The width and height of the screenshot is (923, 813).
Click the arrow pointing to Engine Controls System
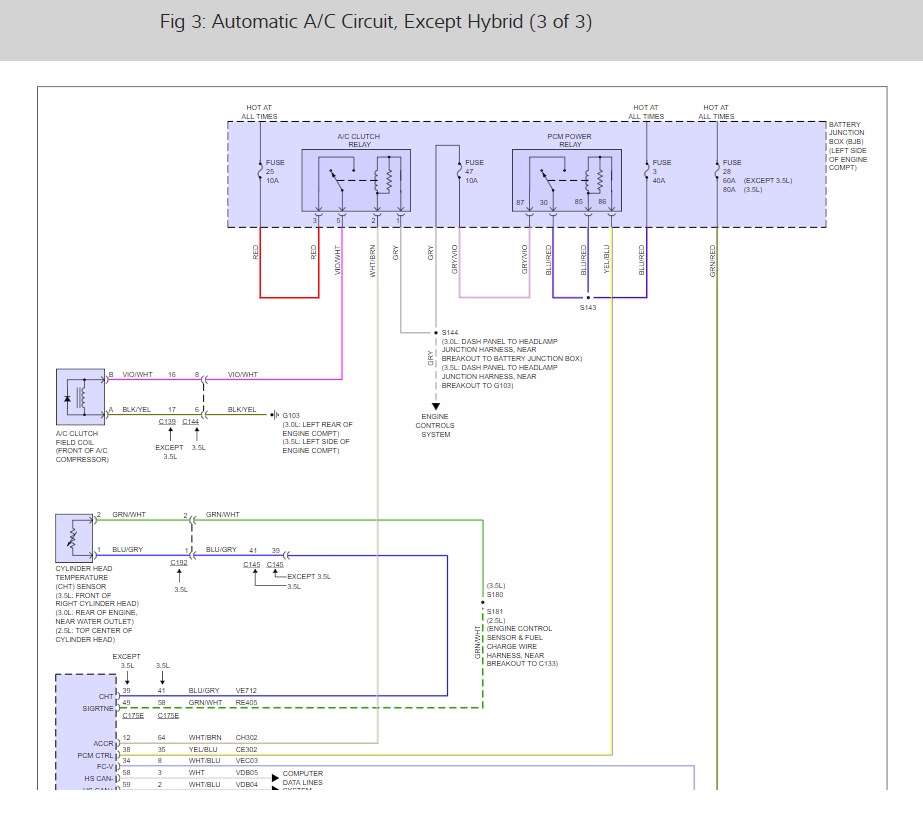(436, 406)
